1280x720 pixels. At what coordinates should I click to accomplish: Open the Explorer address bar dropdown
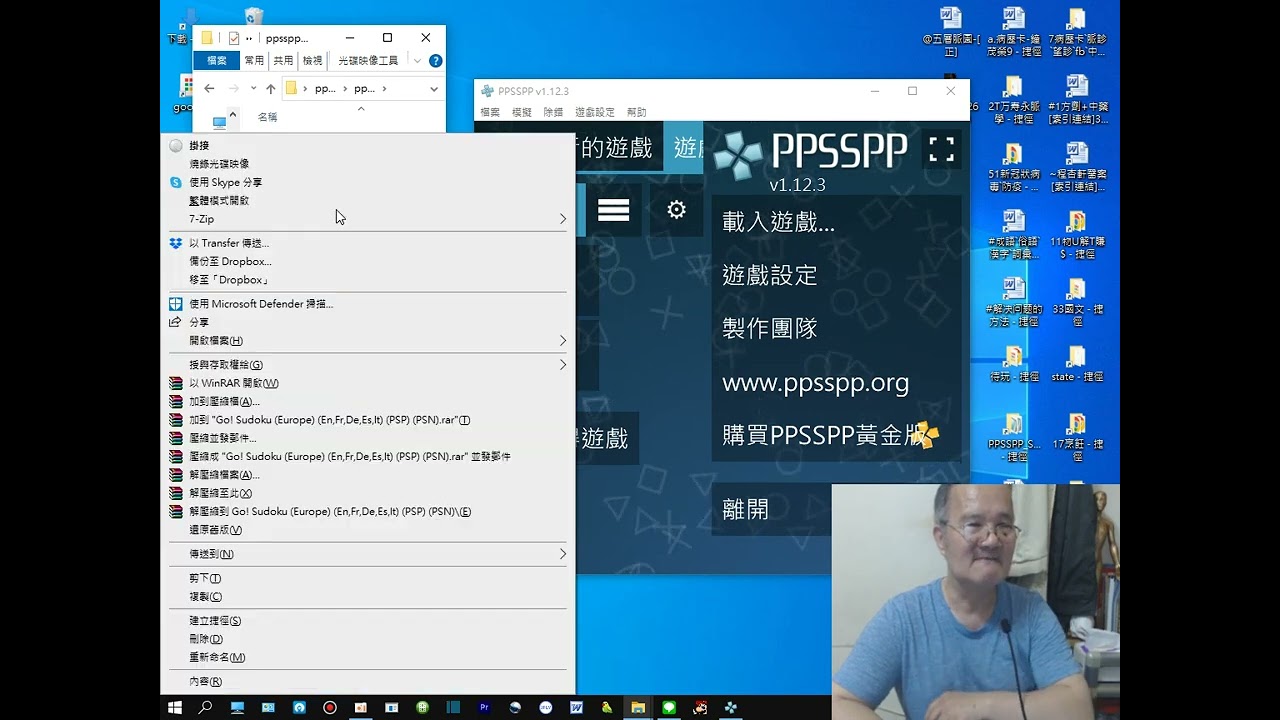tap(433, 89)
